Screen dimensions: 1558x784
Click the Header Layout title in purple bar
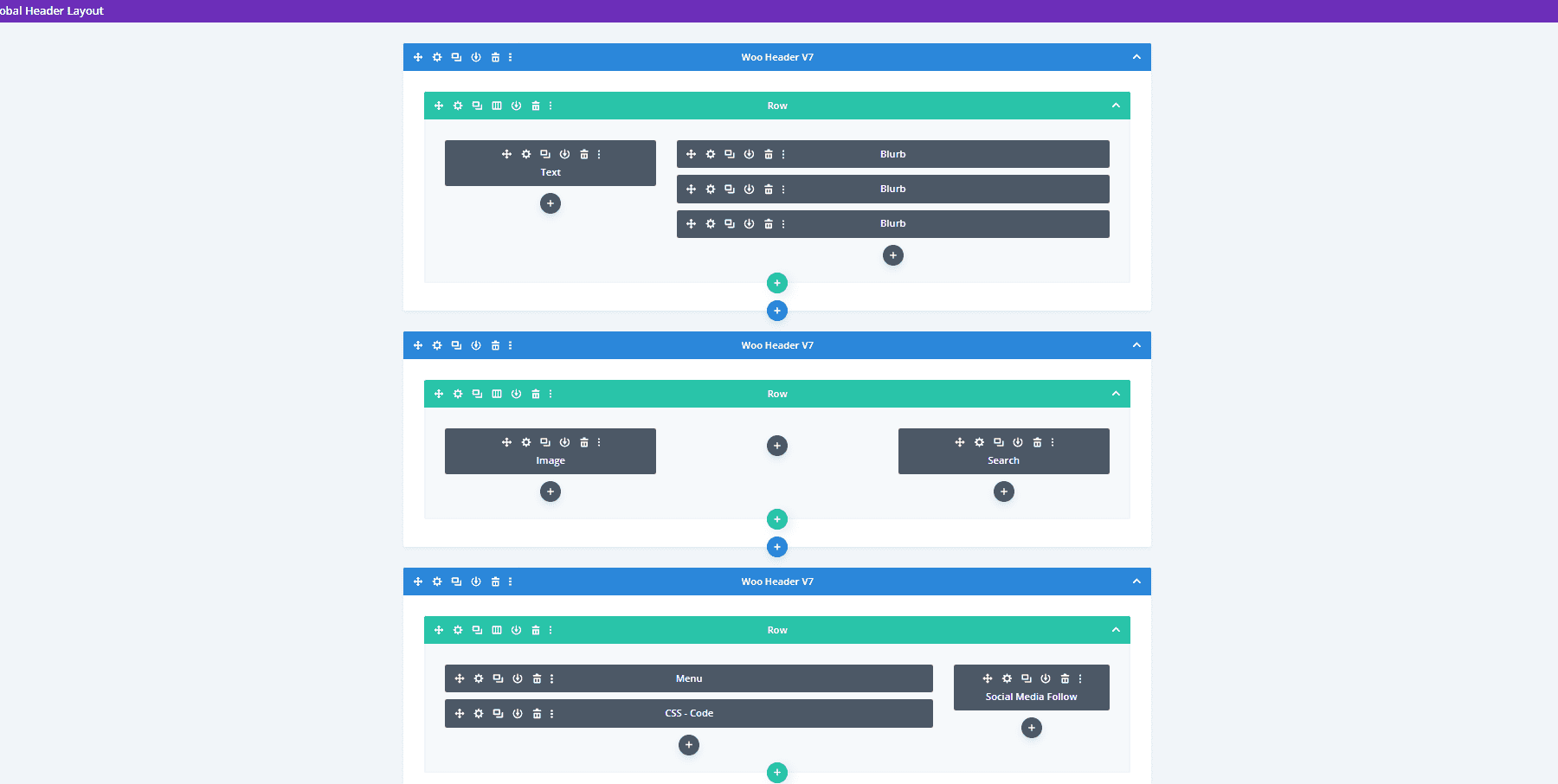[52, 10]
